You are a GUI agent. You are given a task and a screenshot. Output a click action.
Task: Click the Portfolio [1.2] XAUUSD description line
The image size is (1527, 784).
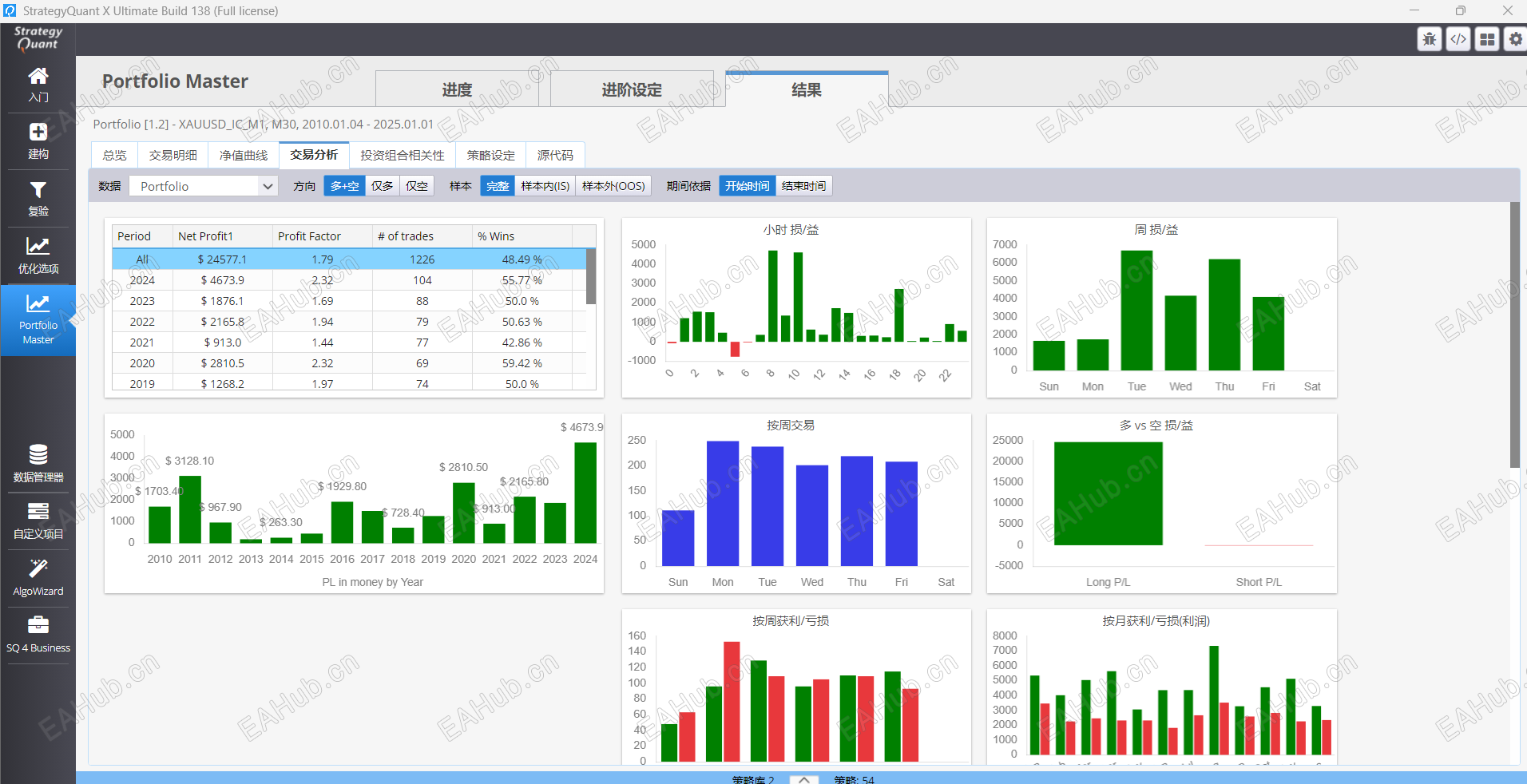coord(264,125)
